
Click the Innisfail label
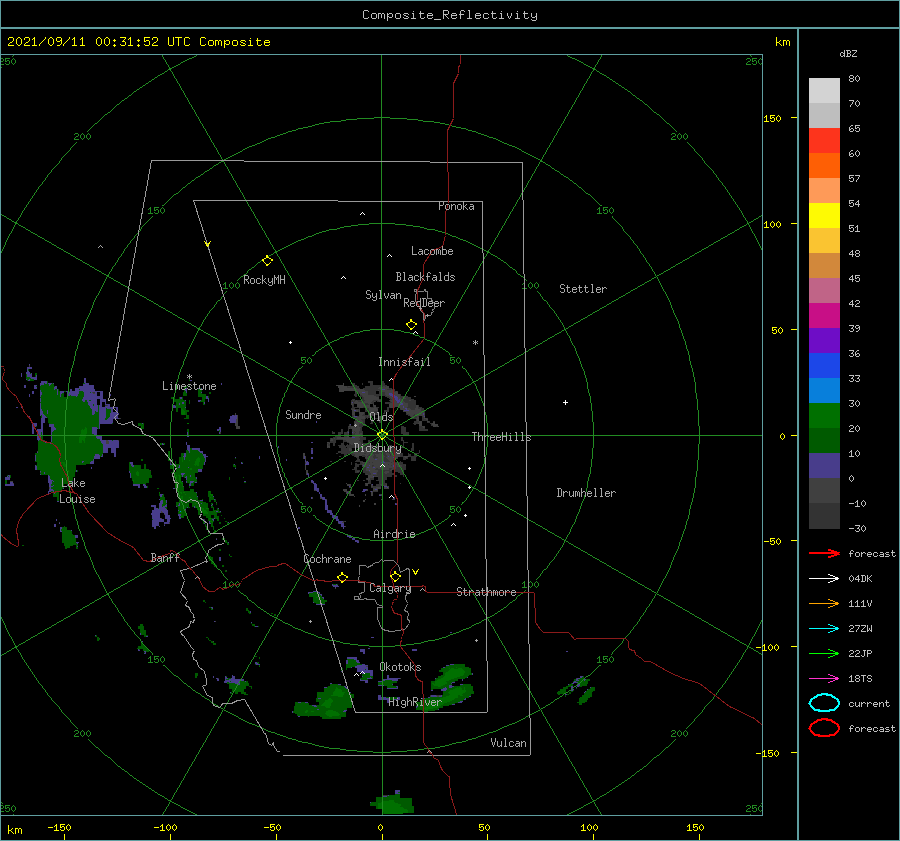coord(404,362)
